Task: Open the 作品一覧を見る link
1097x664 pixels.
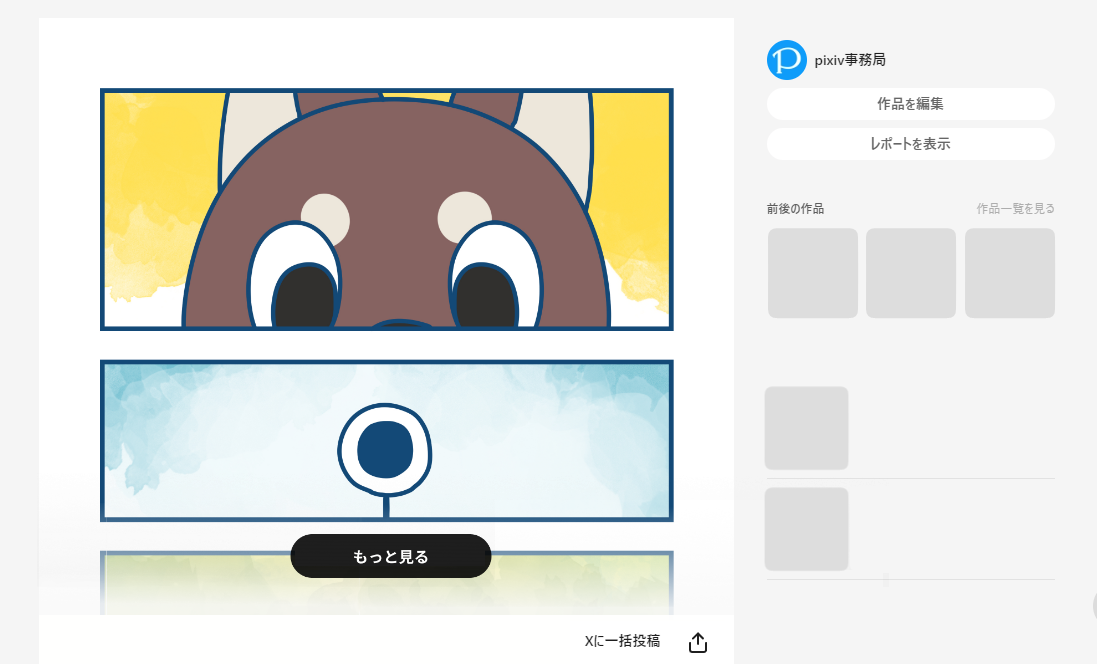Action: pyautogui.click(x=1015, y=209)
